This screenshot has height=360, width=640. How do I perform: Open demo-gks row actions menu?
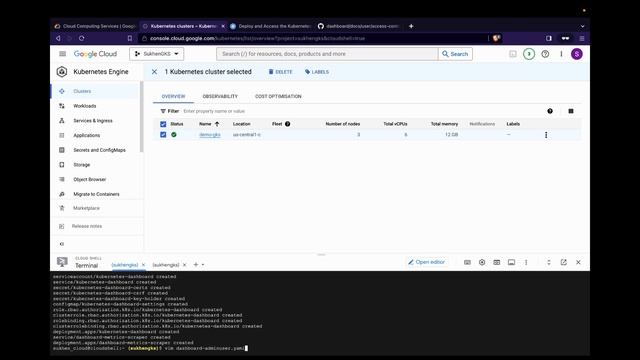point(546,135)
